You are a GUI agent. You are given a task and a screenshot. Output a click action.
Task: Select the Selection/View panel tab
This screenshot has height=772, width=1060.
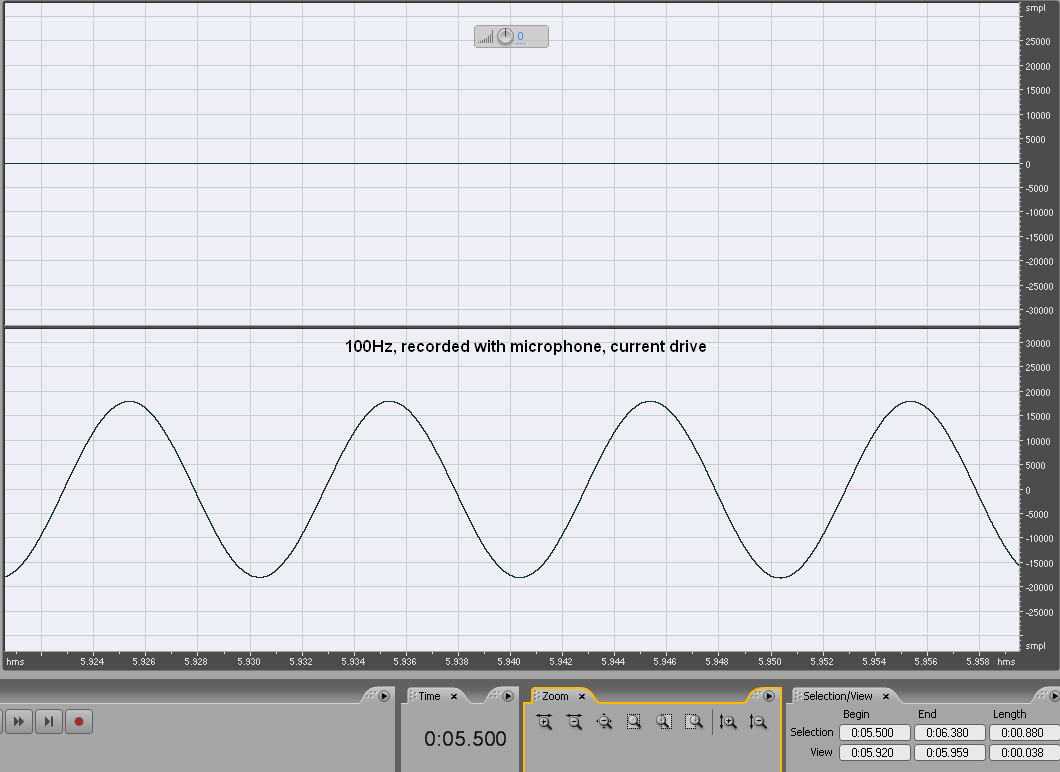838,696
